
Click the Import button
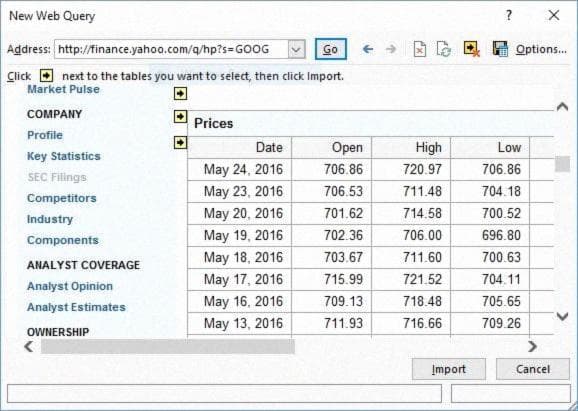click(449, 369)
